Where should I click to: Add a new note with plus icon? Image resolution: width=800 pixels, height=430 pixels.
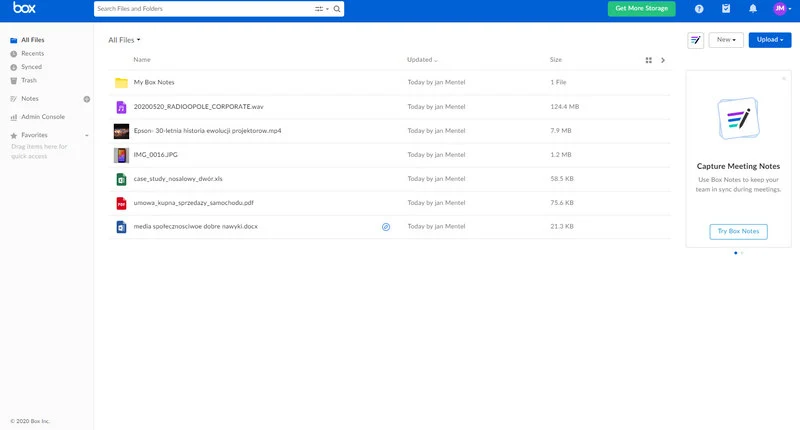point(86,99)
